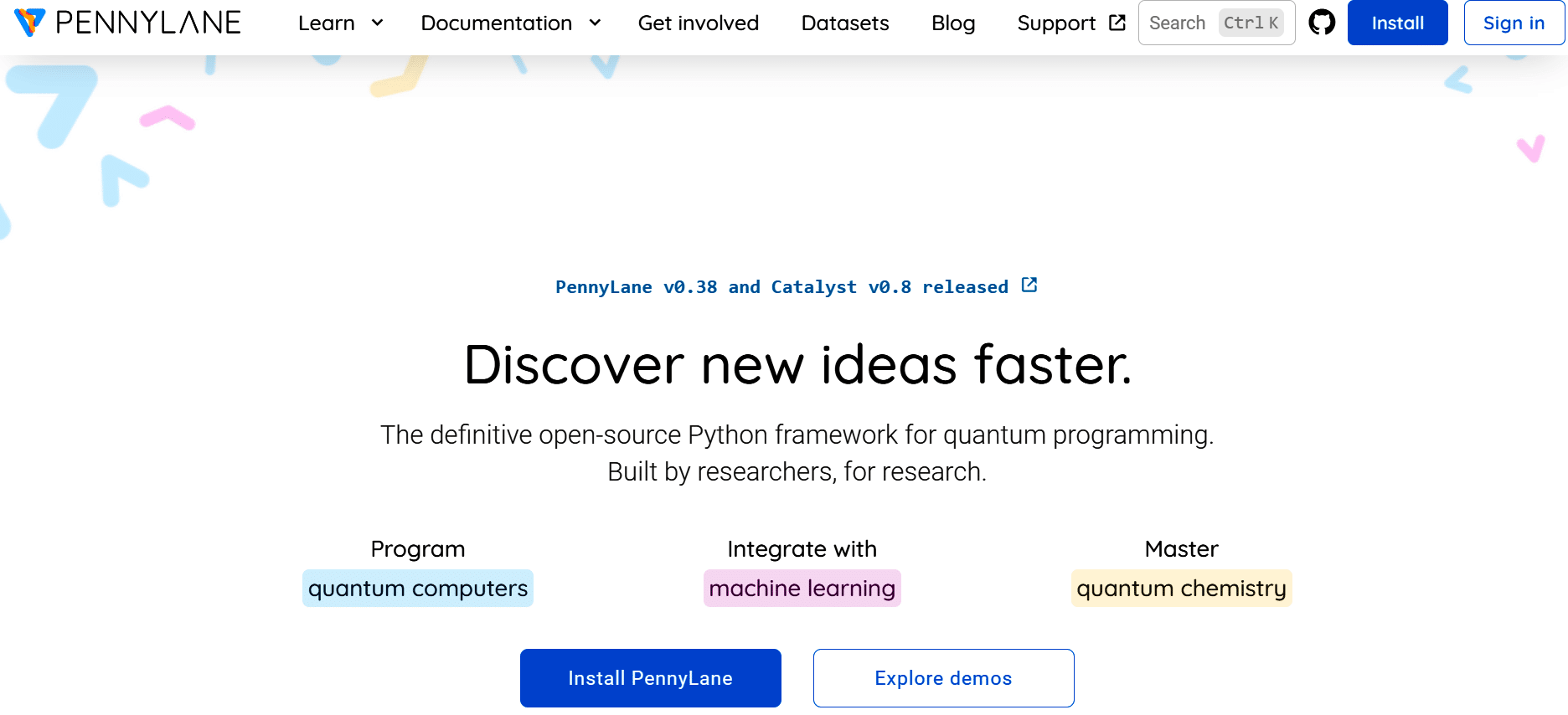Click the Support external link icon
1568x715 pixels.
[1117, 23]
